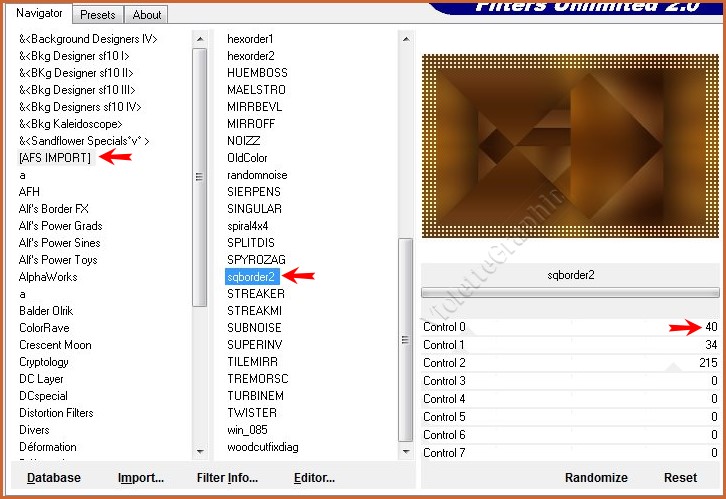Select the Navigator tab
Screen dimensions: 726x499
coord(40,14)
